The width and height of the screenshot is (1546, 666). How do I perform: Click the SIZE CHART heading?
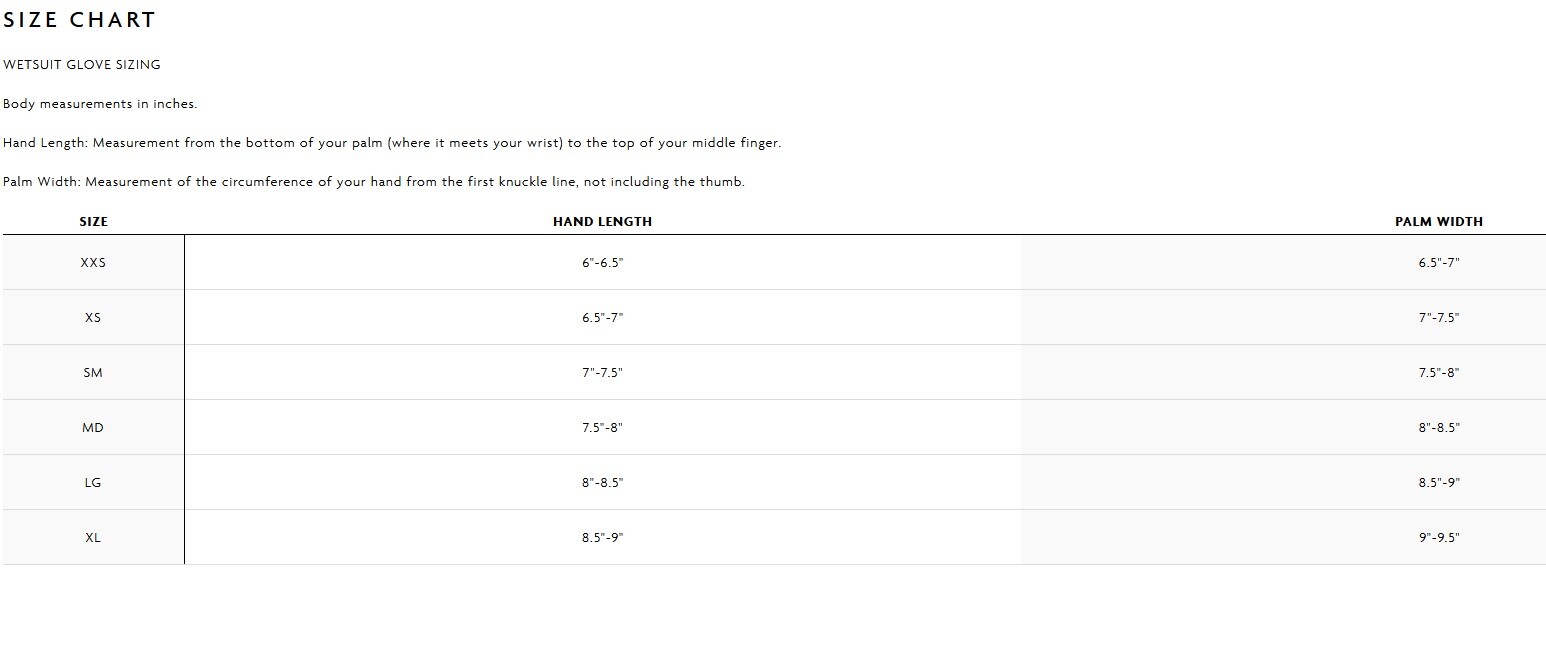79,20
